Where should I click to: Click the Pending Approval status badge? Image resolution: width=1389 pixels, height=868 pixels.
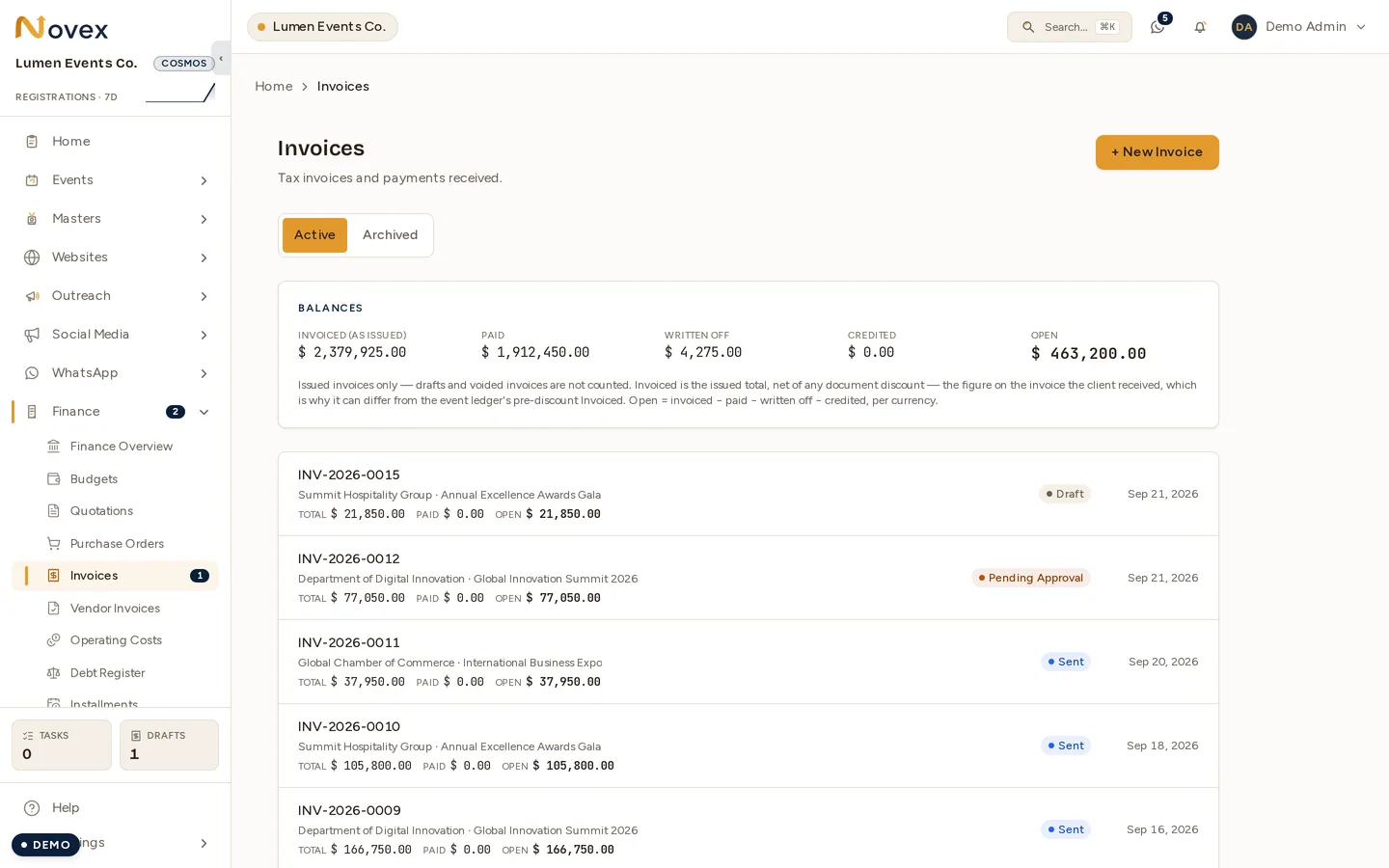pyautogui.click(x=1031, y=578)
